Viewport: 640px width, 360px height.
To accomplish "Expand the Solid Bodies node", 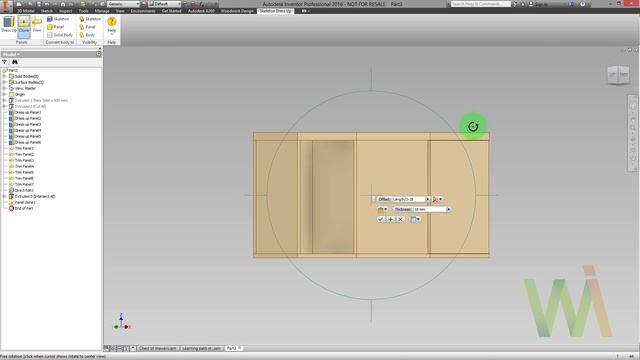I will (x=4, y=76).
